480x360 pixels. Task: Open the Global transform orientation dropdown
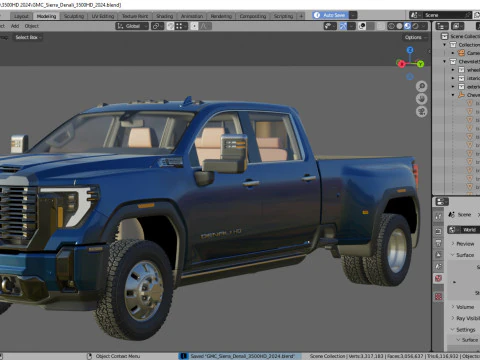coord(132,26)
